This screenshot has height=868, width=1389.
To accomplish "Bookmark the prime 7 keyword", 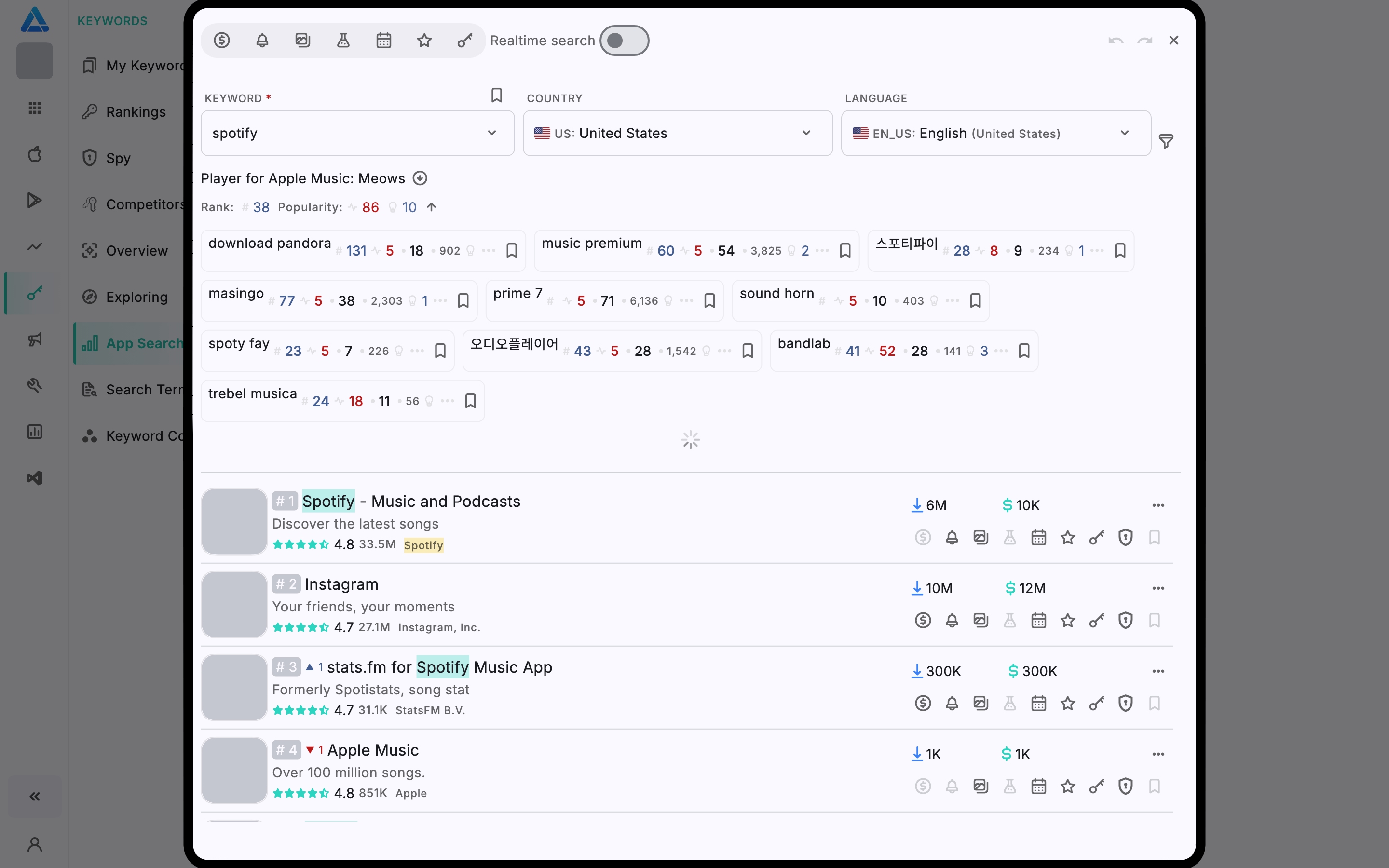I will (x=709, y=301).
